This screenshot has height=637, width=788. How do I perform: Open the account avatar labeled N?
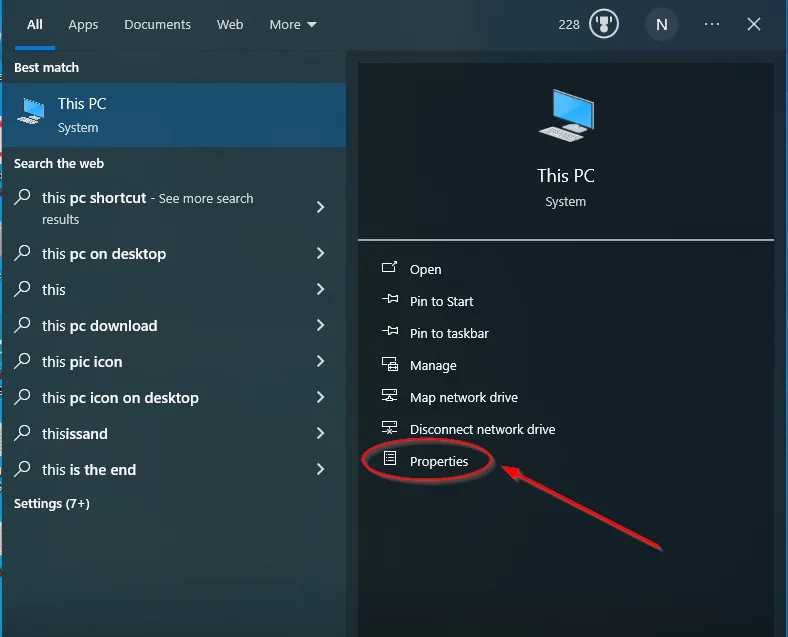tap(660, 24)
